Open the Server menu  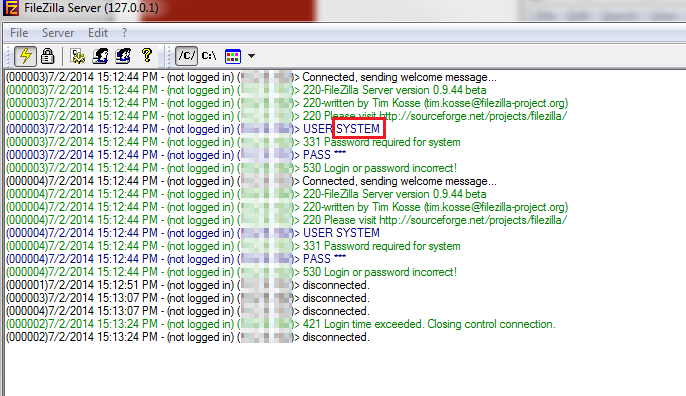click(58, 33)
